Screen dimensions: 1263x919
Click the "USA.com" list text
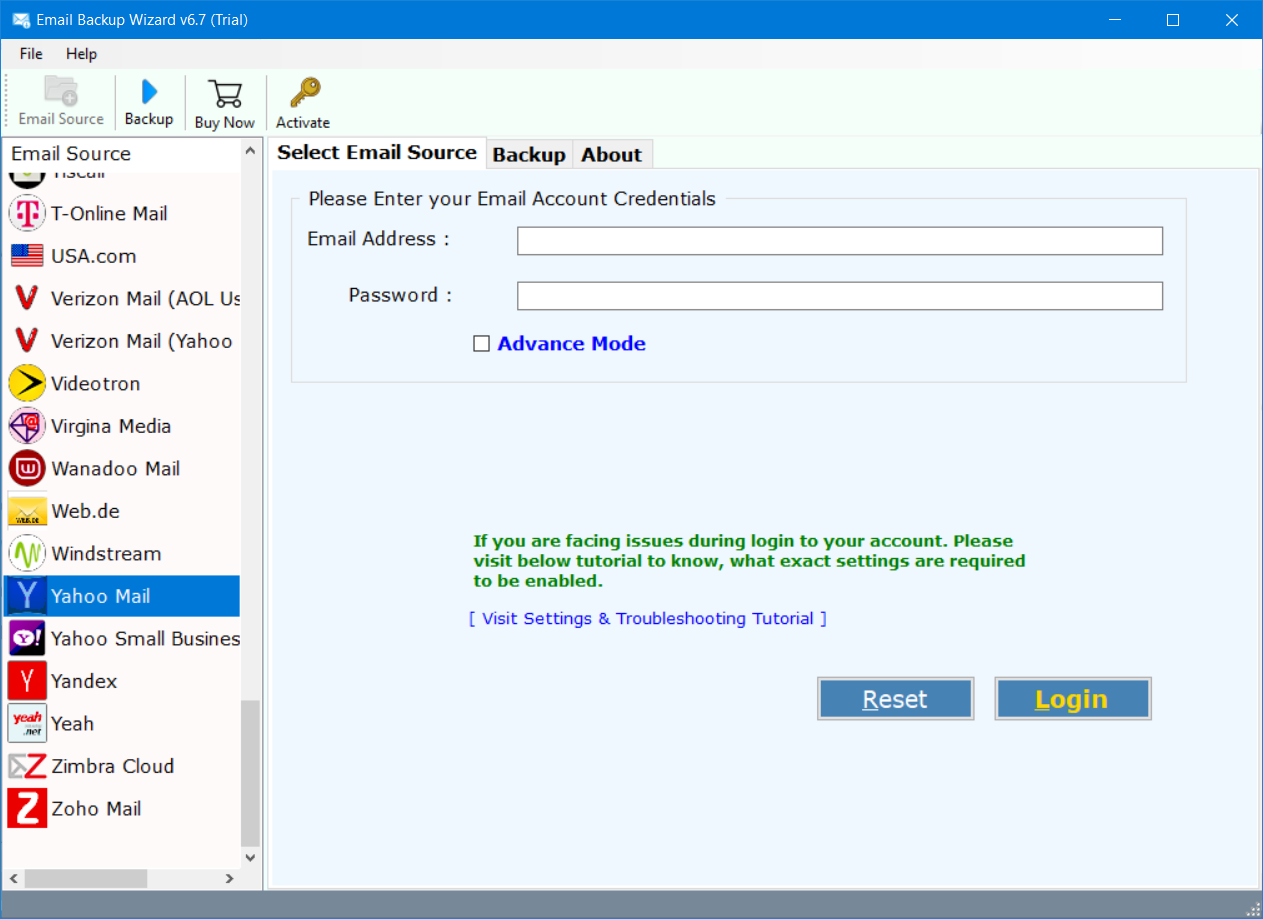pos(93,256)
